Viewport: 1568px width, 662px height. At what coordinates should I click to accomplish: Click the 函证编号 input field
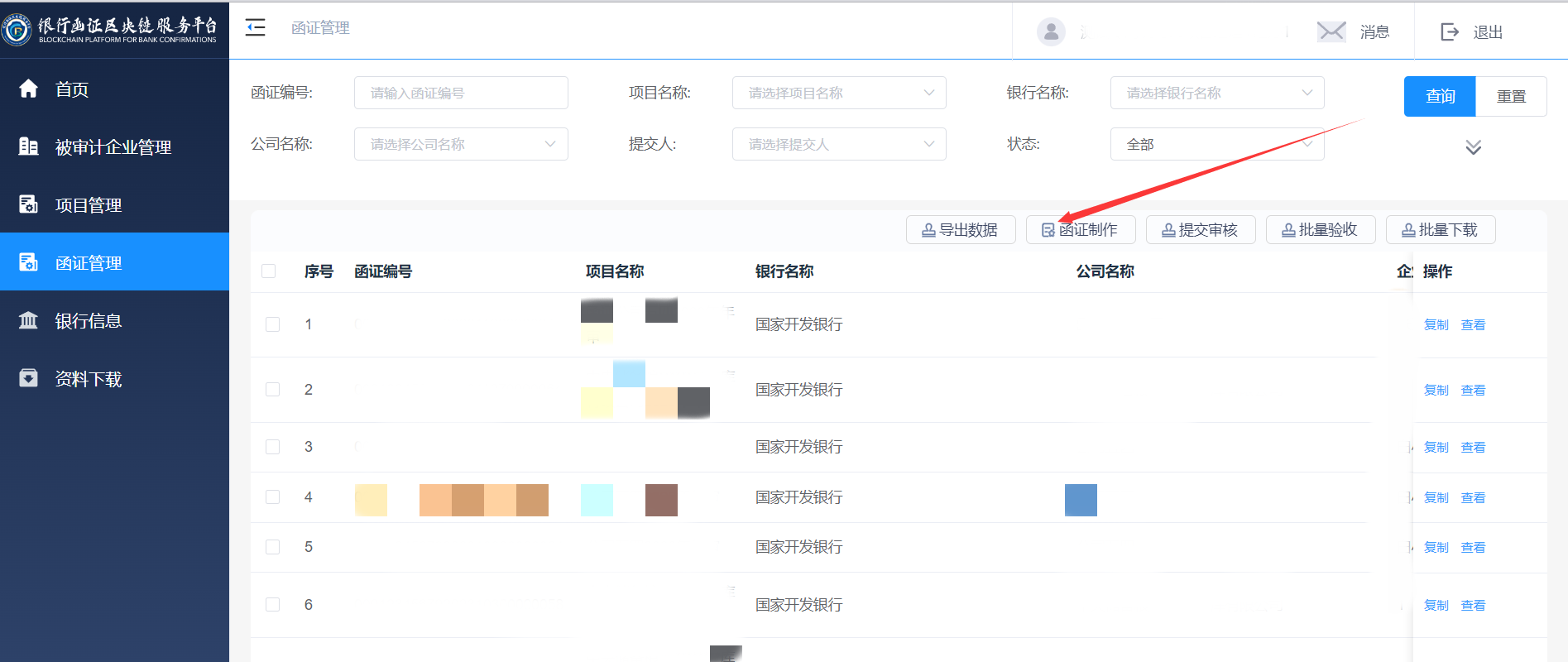(x=460, y=93)
